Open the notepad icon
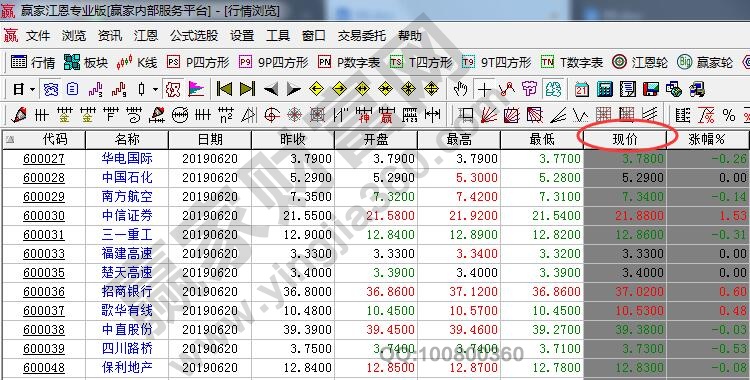This screenshot has height=380, width=750. (x=628, y=89)
